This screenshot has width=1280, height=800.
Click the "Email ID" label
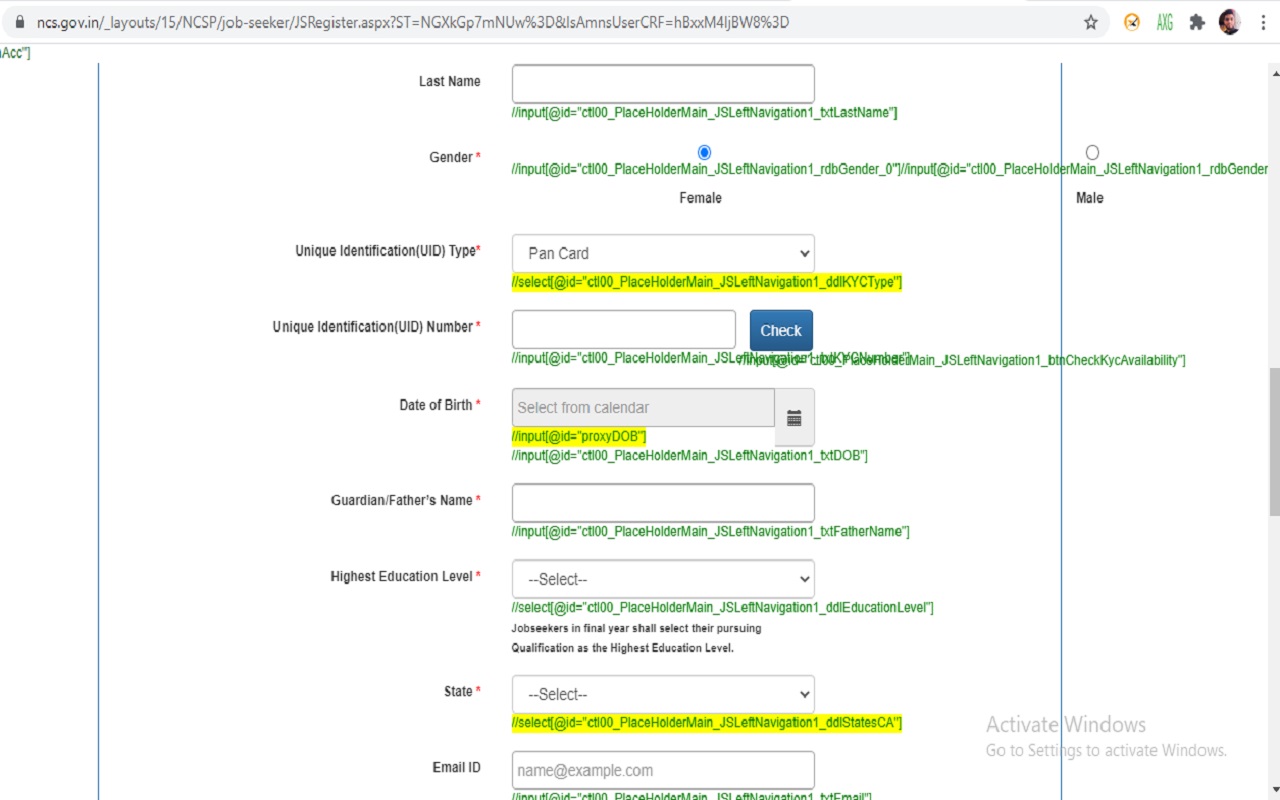(x=456, y=767)
